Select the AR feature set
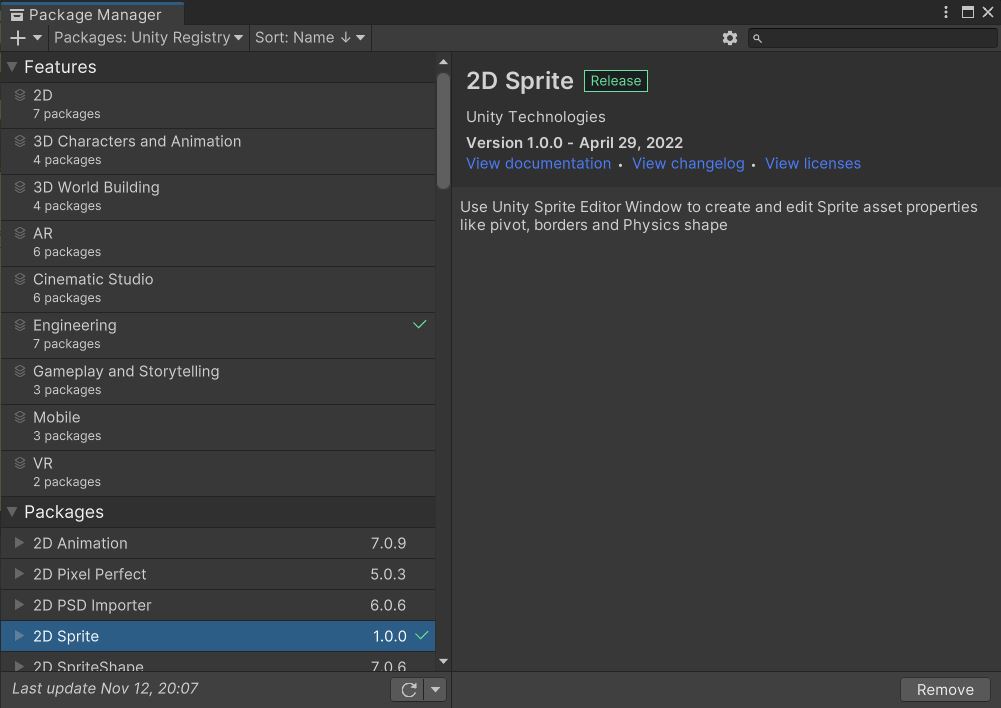1001x708 pixels. (218, 243)
